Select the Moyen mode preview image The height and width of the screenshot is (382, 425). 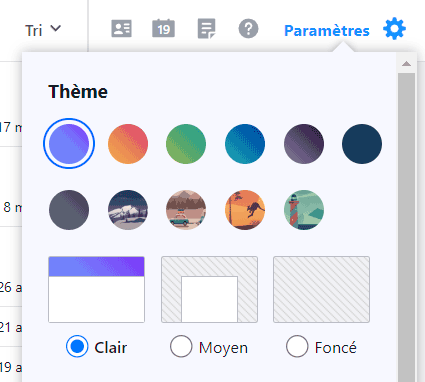click(x=209, y=289)
